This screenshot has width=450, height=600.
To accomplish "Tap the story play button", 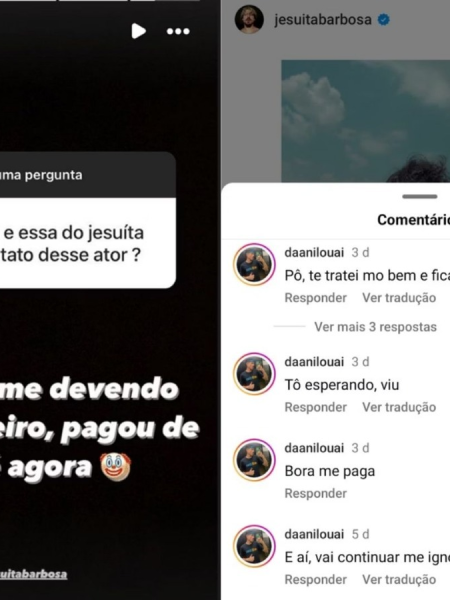I will [139, 31].
